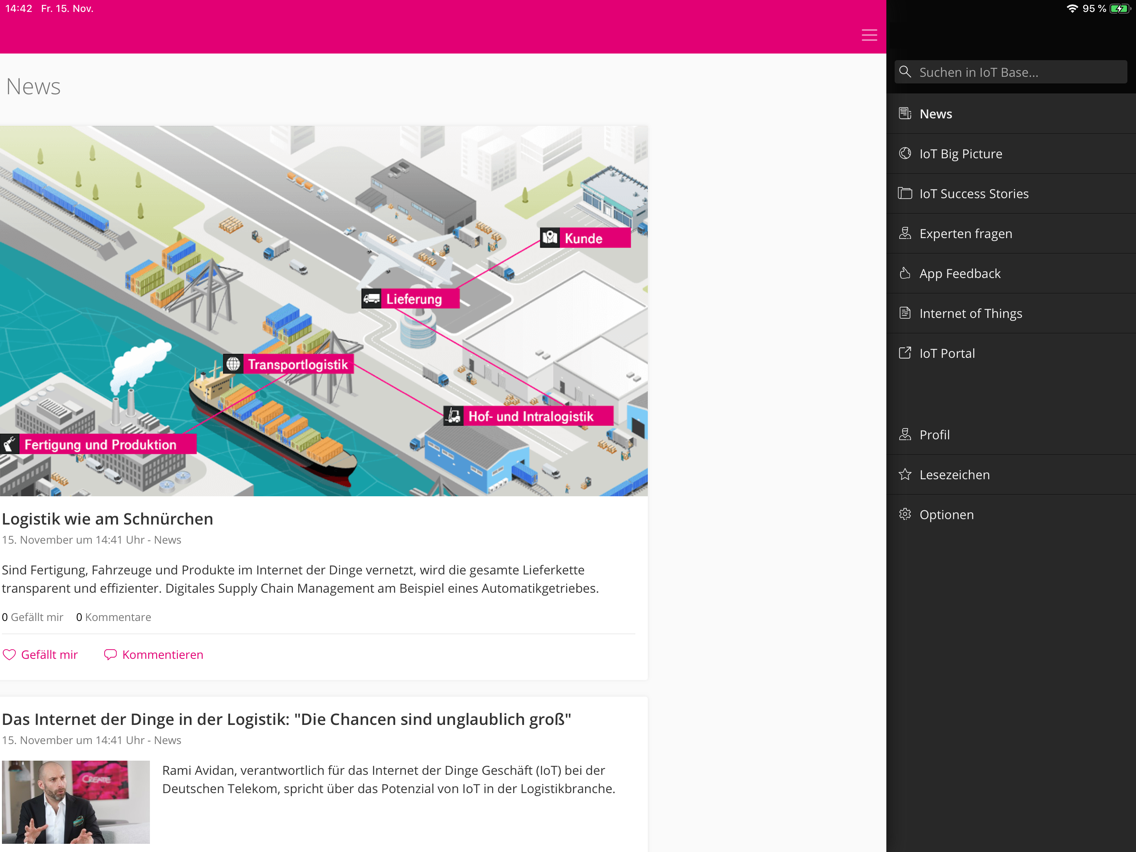Click the IoT Success Stories folder icon
The image size is (1136, 852).
click(x=905, y=193)
